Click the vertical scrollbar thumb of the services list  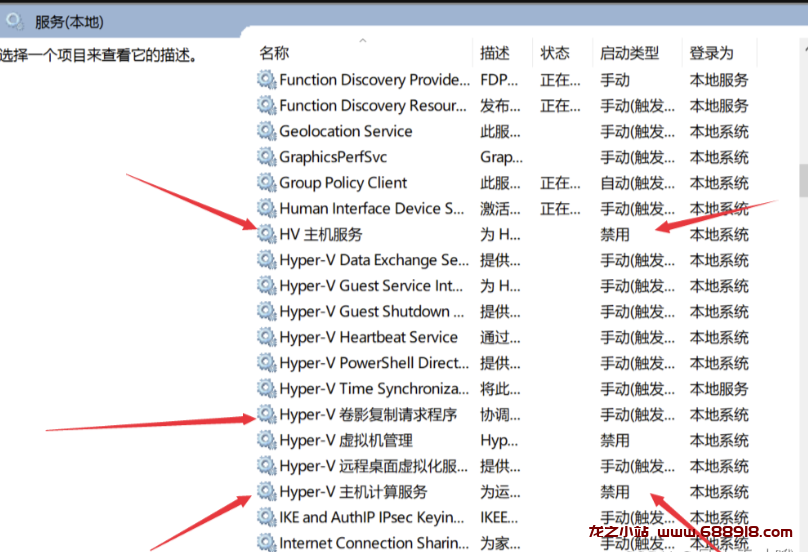pos(803,180)
